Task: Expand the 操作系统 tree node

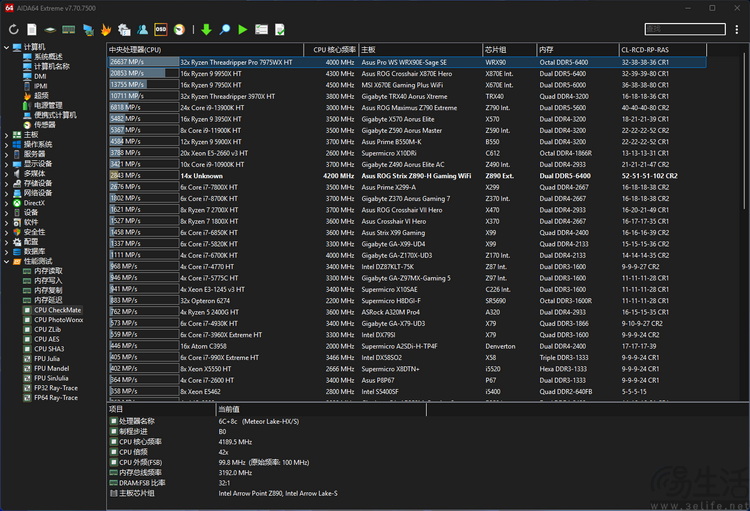Action: 6,144
